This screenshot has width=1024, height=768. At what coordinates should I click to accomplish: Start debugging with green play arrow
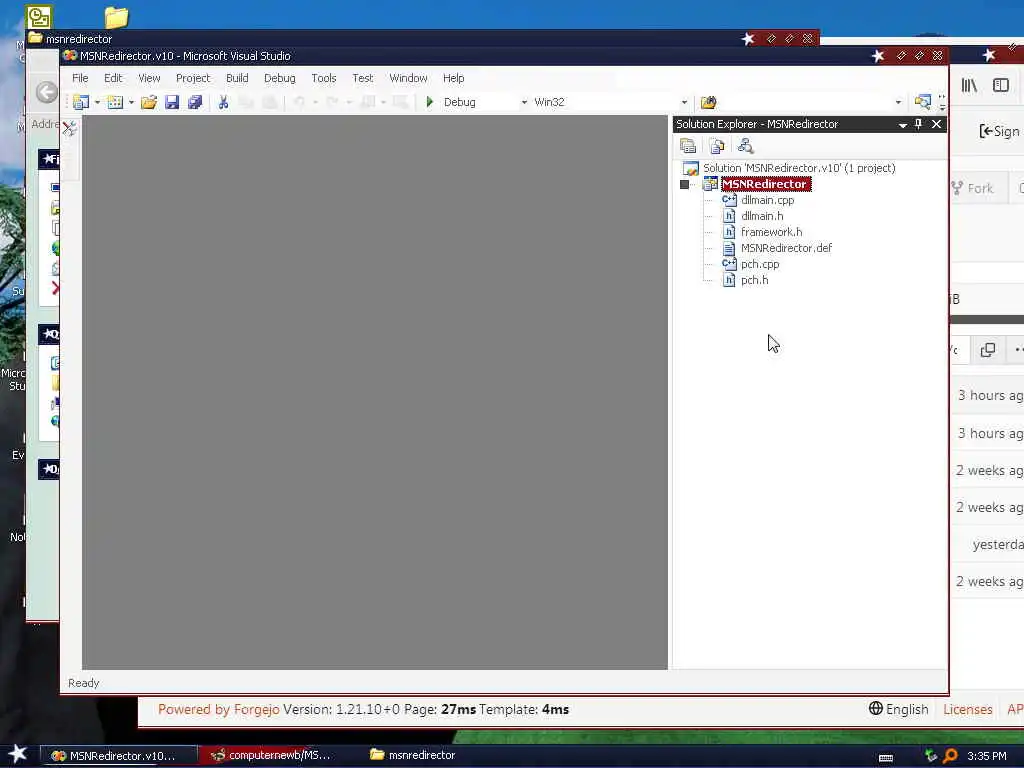[x=430, y=102]
